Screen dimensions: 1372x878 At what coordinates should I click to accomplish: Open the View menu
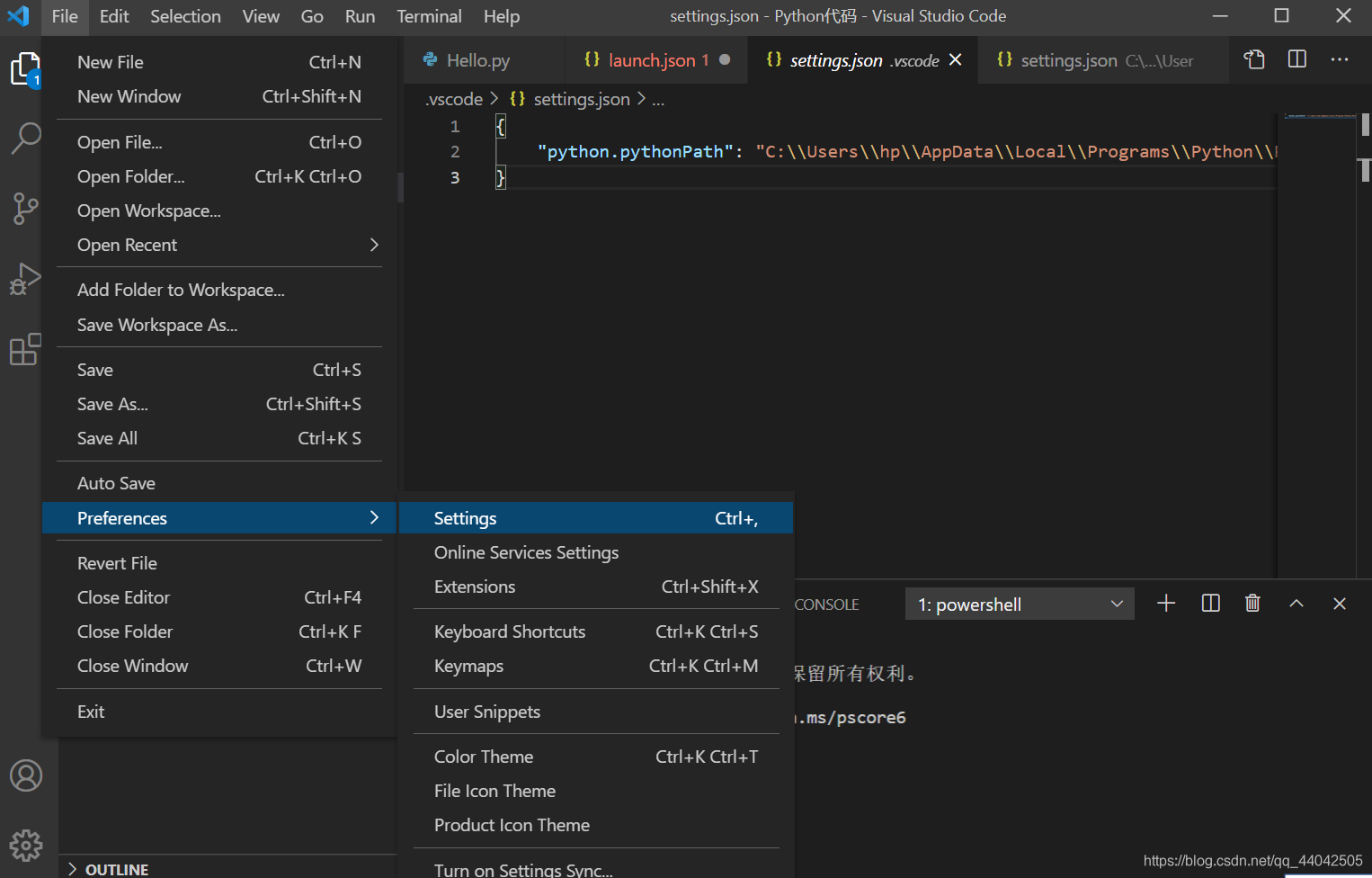[x=261, y=16]
